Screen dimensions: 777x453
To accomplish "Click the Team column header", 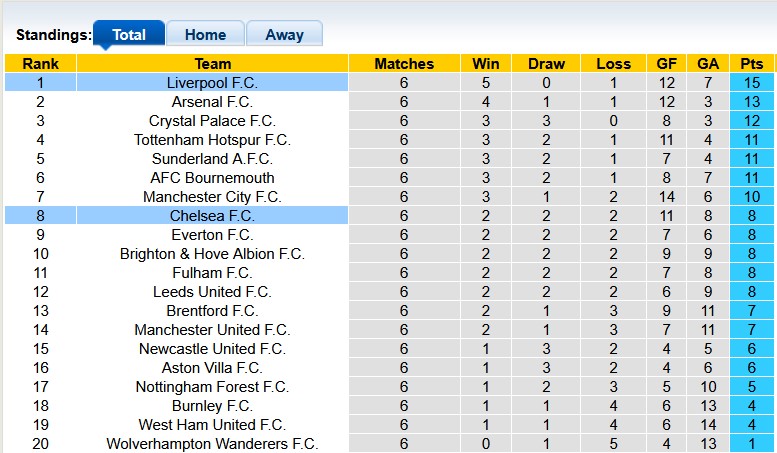I will pos(212,64).
